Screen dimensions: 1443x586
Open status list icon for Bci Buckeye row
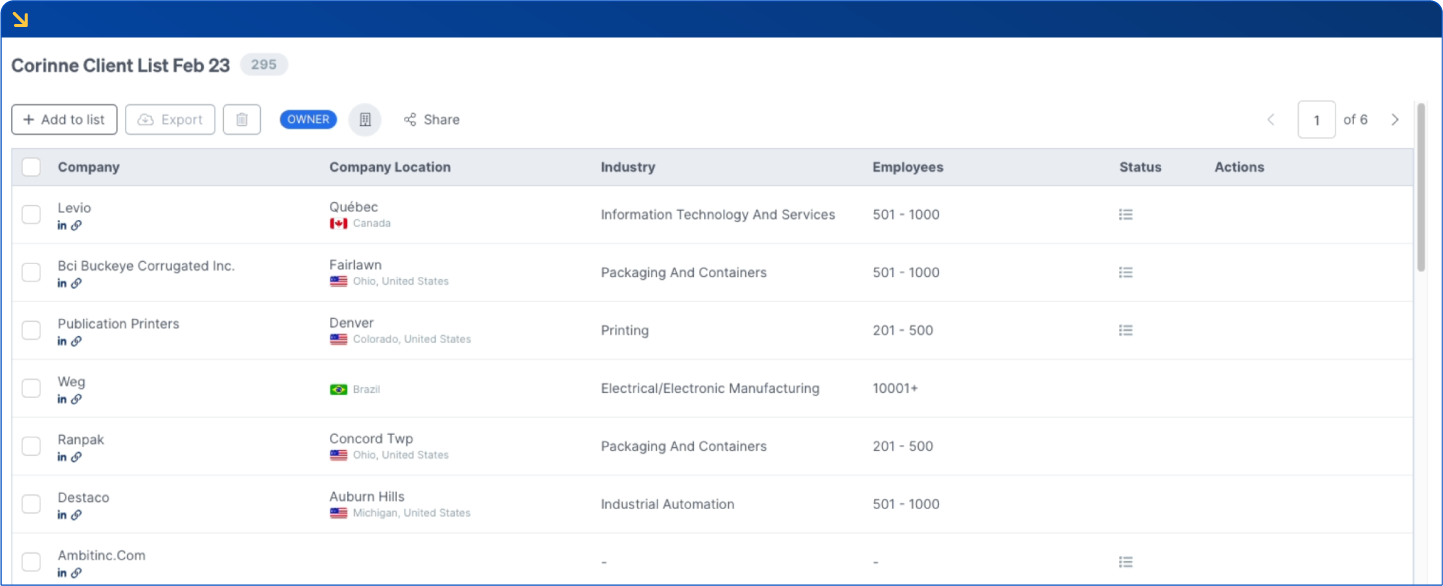(x=1126, y=272)
